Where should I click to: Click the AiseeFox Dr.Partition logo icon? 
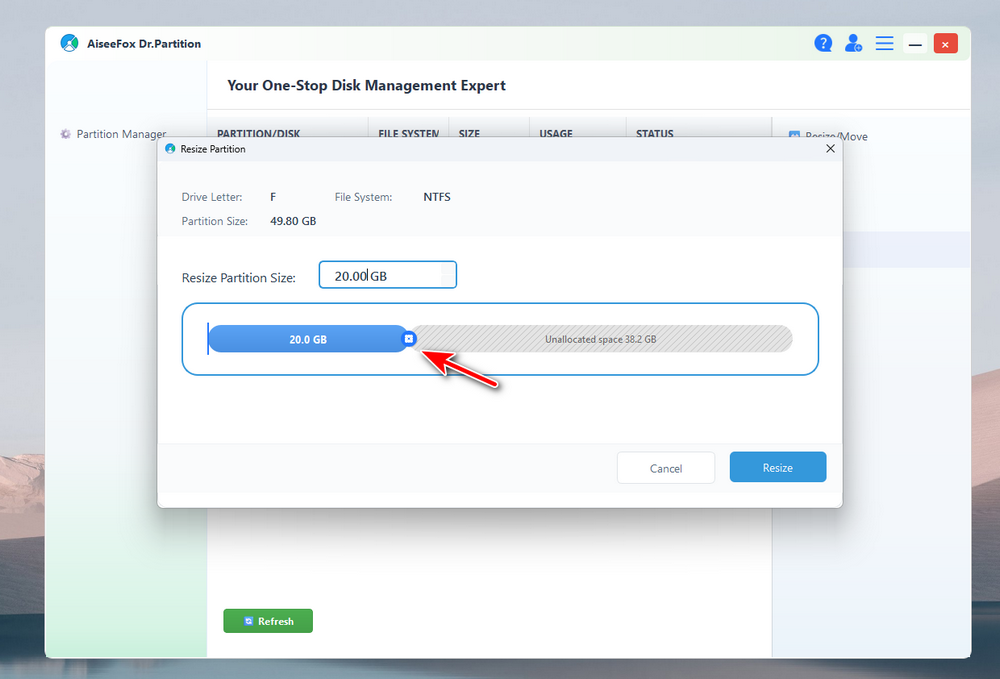pyautogui.click(x=69, y=43)
